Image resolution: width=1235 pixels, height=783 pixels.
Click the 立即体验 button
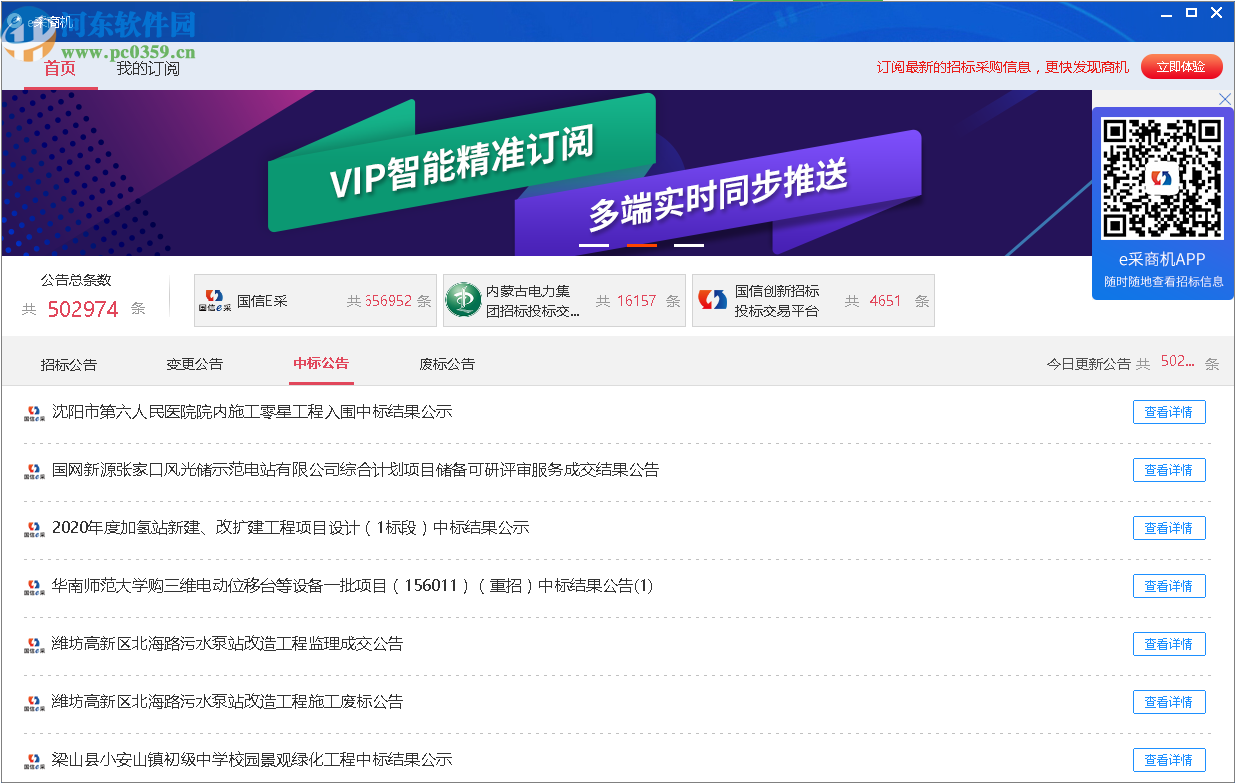coord(1181,67)
